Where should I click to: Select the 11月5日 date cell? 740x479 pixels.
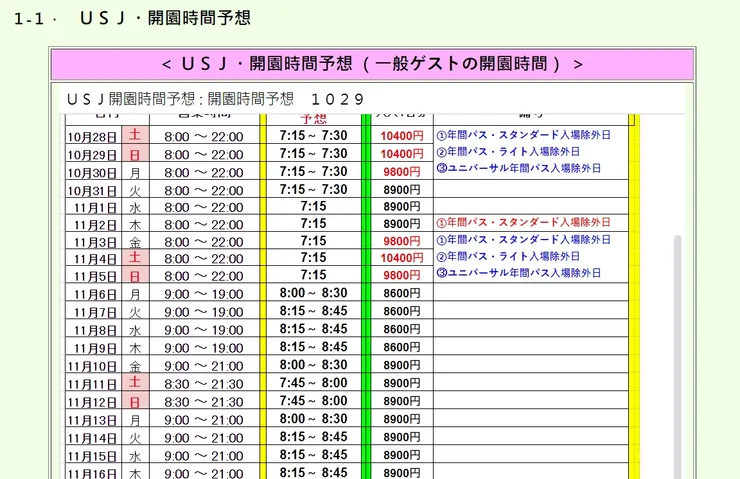click(x=92, y=276)
